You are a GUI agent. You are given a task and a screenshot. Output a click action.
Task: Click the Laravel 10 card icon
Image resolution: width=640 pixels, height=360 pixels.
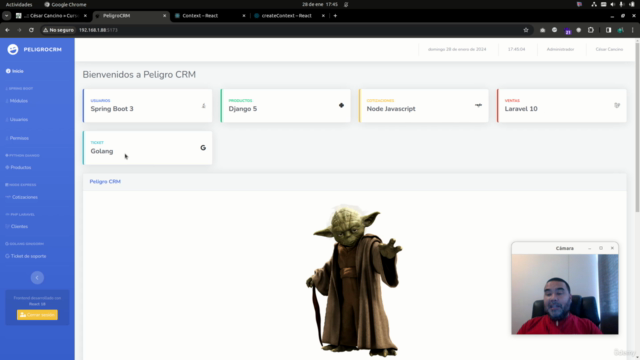click(617, 105)
